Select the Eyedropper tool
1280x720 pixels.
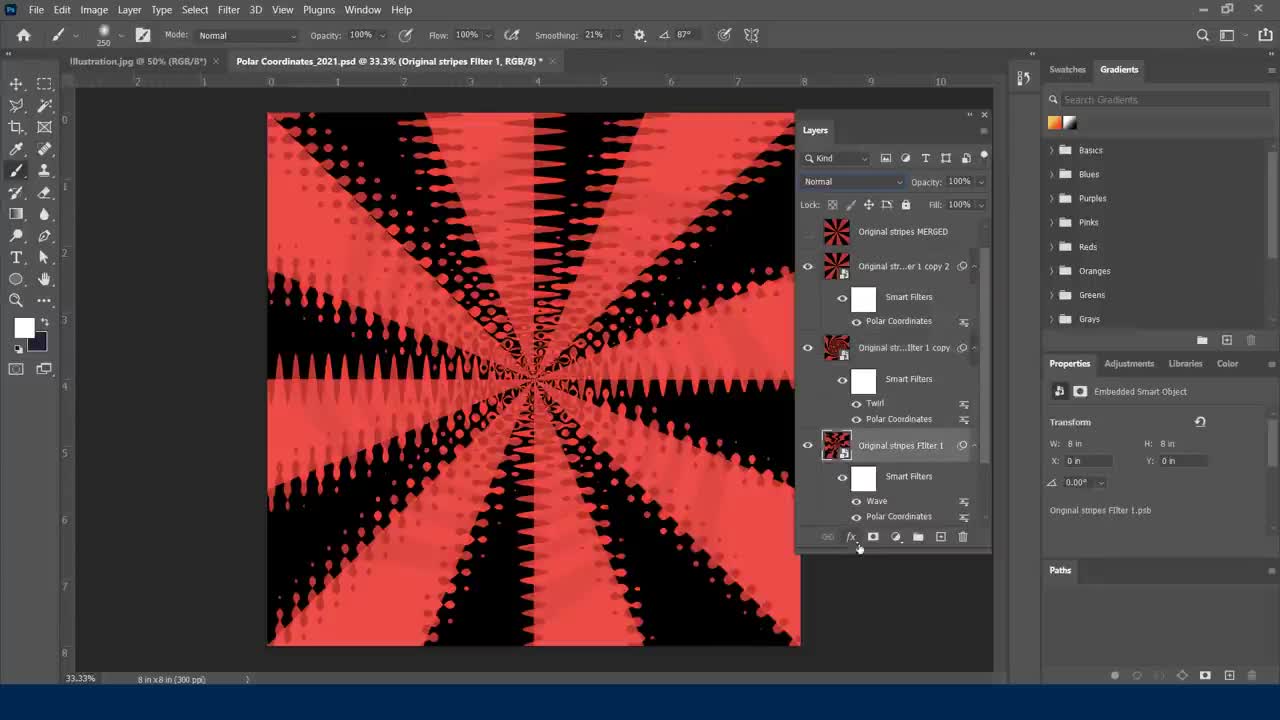16,149
